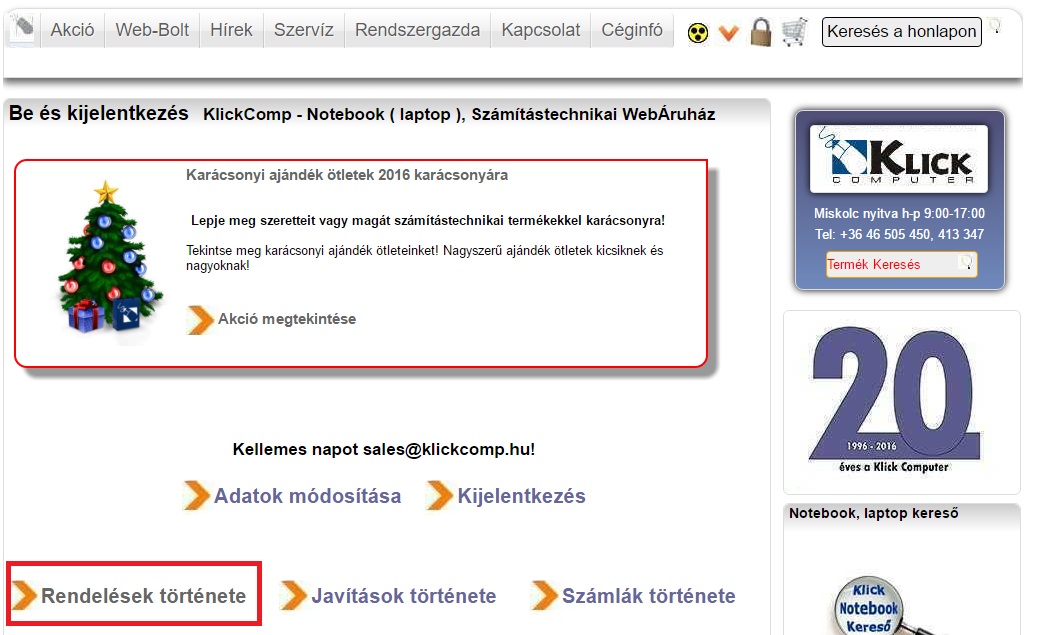The width and height of the screenshot is (1039, 635).
Task: Click the orange arrow beside Kijelentkezés
Action: point(439,496)
